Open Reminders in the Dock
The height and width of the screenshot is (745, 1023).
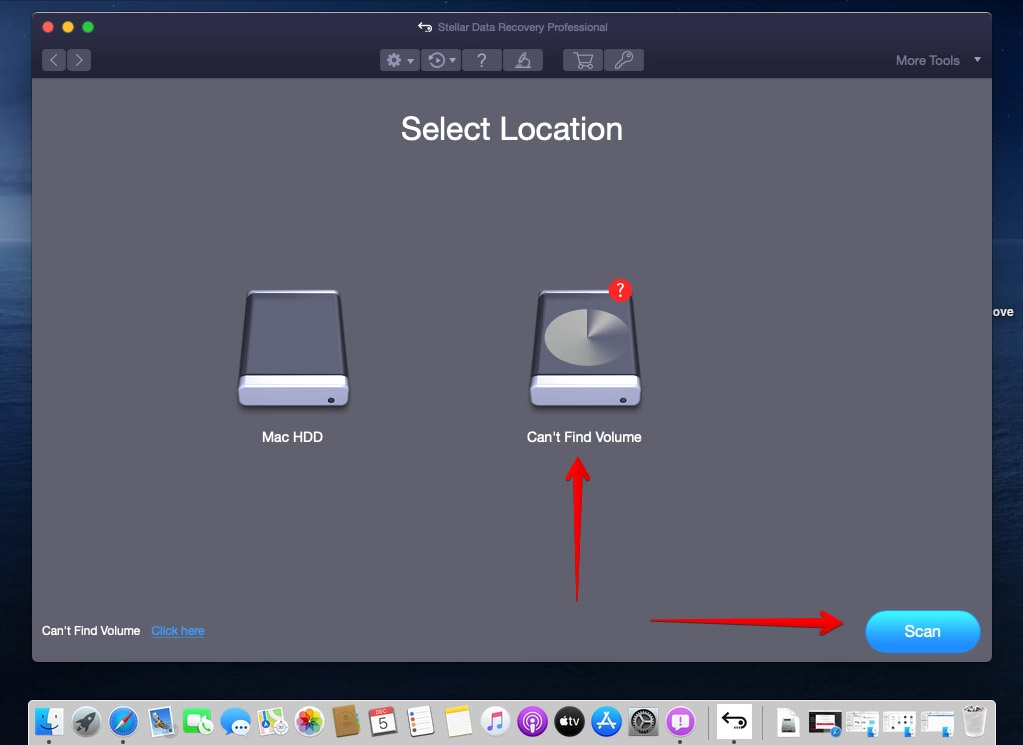(x=421, y=722)
